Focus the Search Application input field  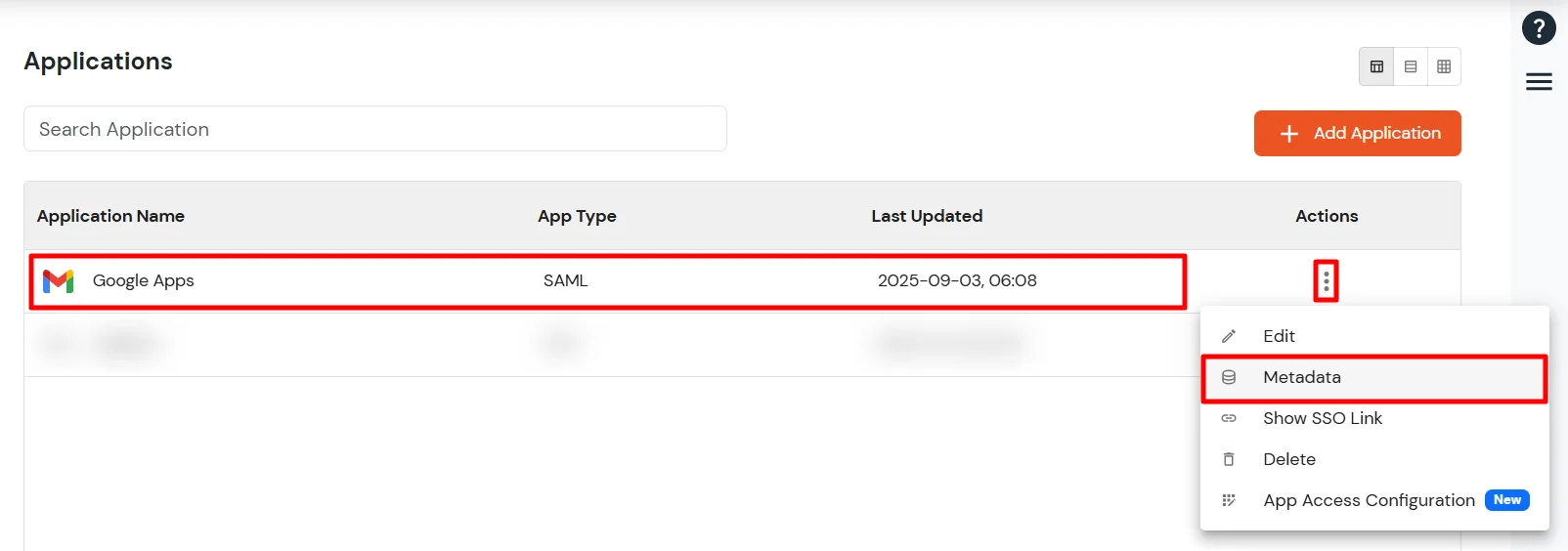[x=375, y=129]
